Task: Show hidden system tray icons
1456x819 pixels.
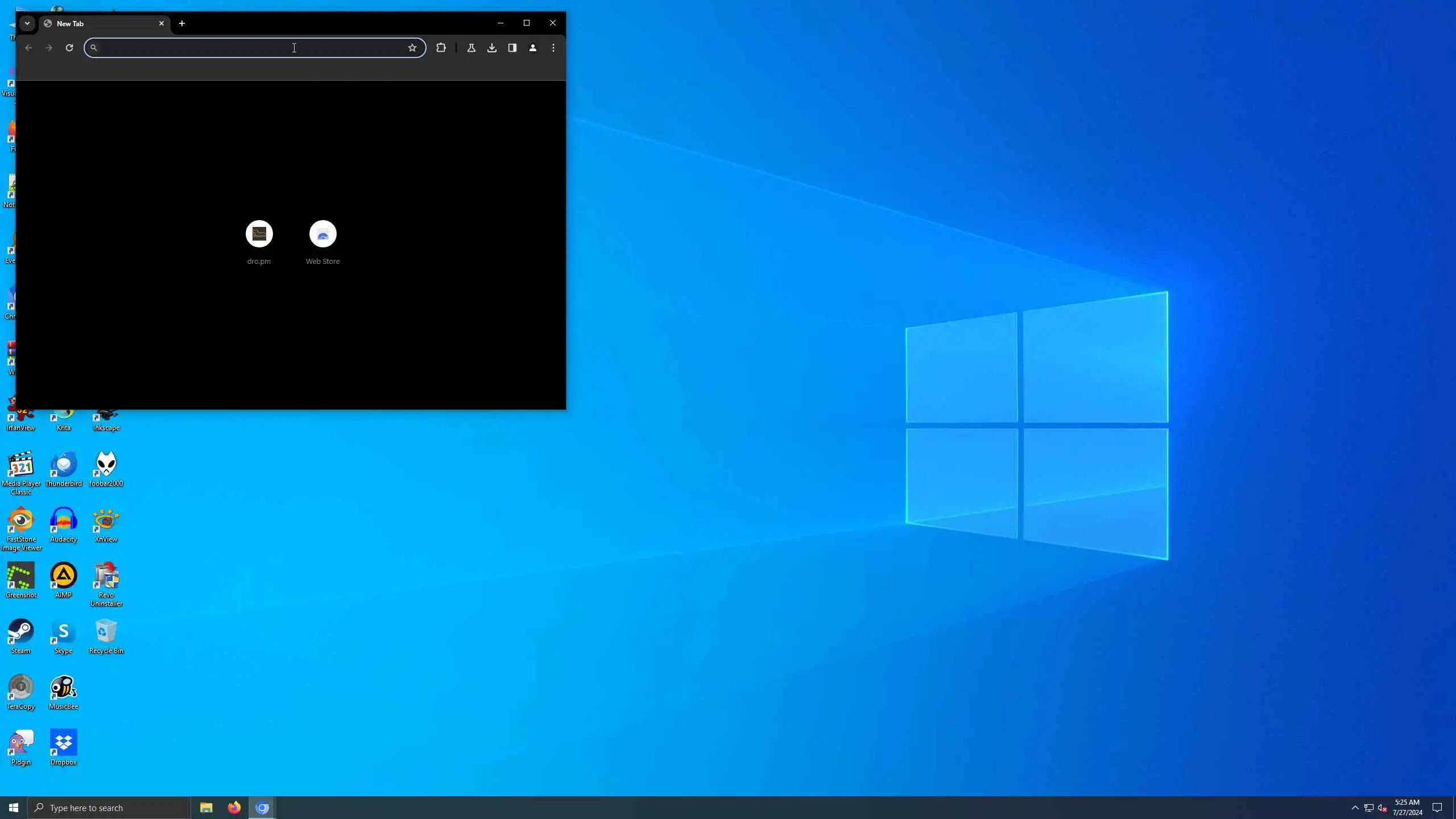Action: 1355,808
